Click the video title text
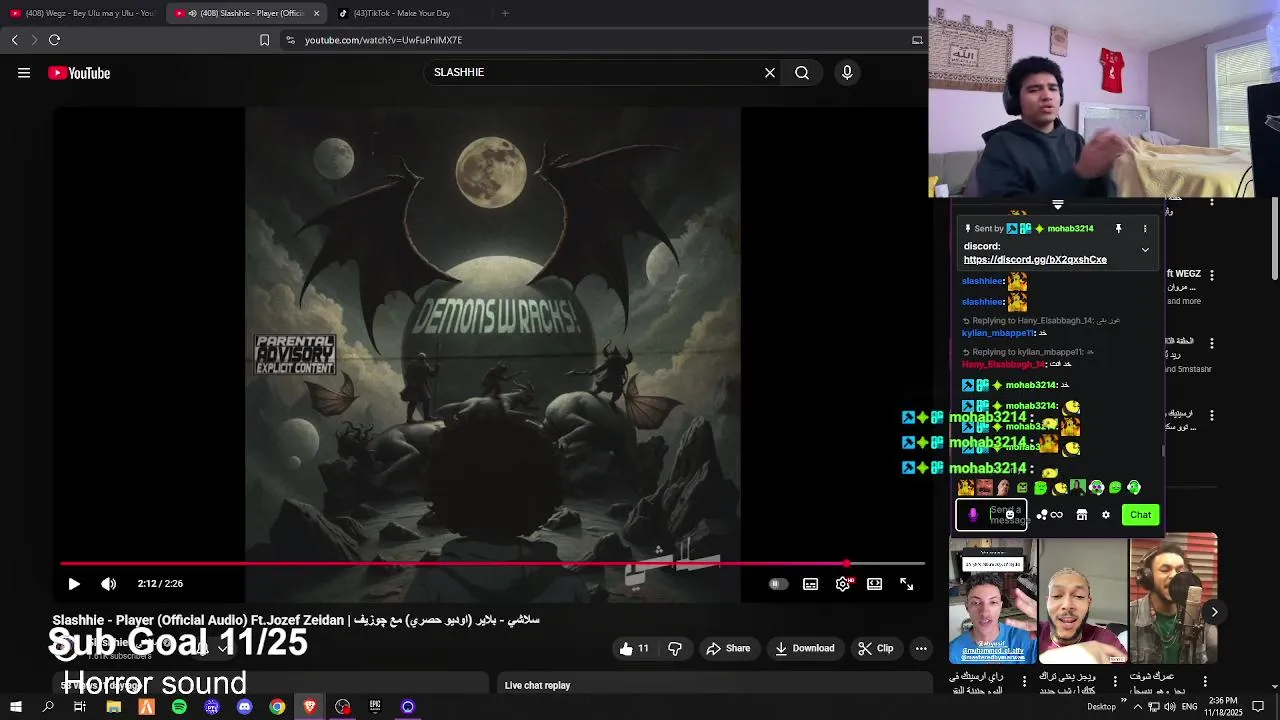Viewport: 1280px width, 720px height. click(x=296, y=620)
